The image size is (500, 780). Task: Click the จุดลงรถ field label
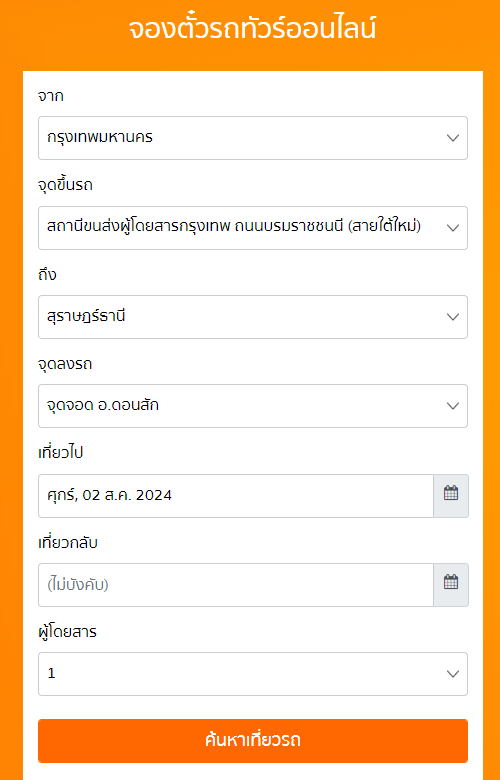click(65, 364)
